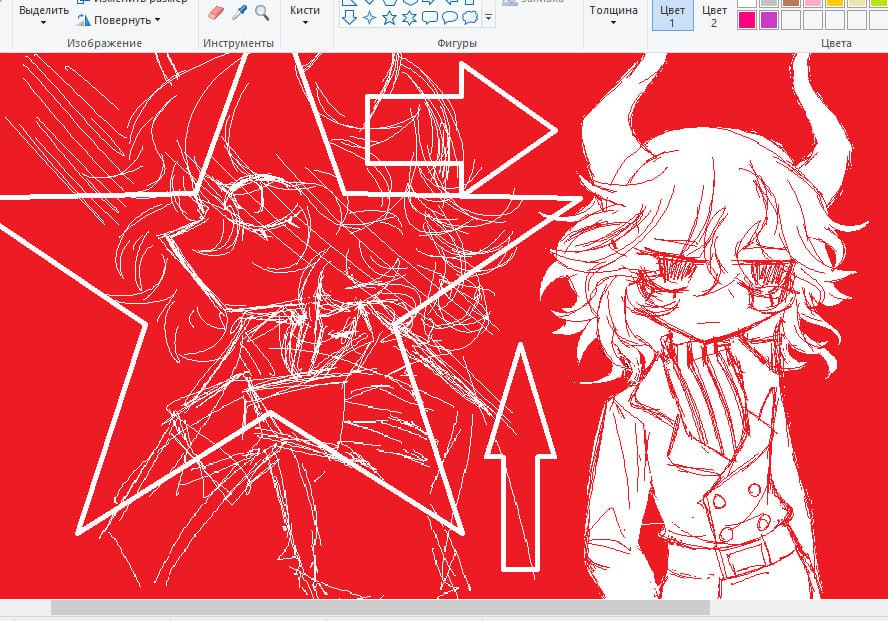This screenshot has height=621, width=888.
Task: Activate the Цвет 1 color slot
Action: 672,15
